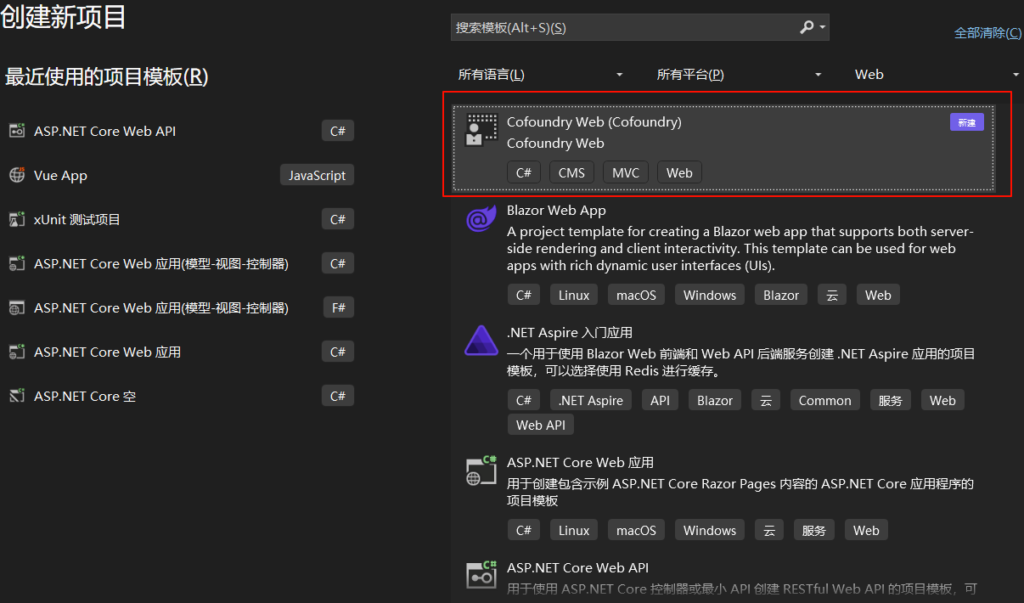Select the Cofoundry Web (Cofoundry) template

tap(724, 148)
